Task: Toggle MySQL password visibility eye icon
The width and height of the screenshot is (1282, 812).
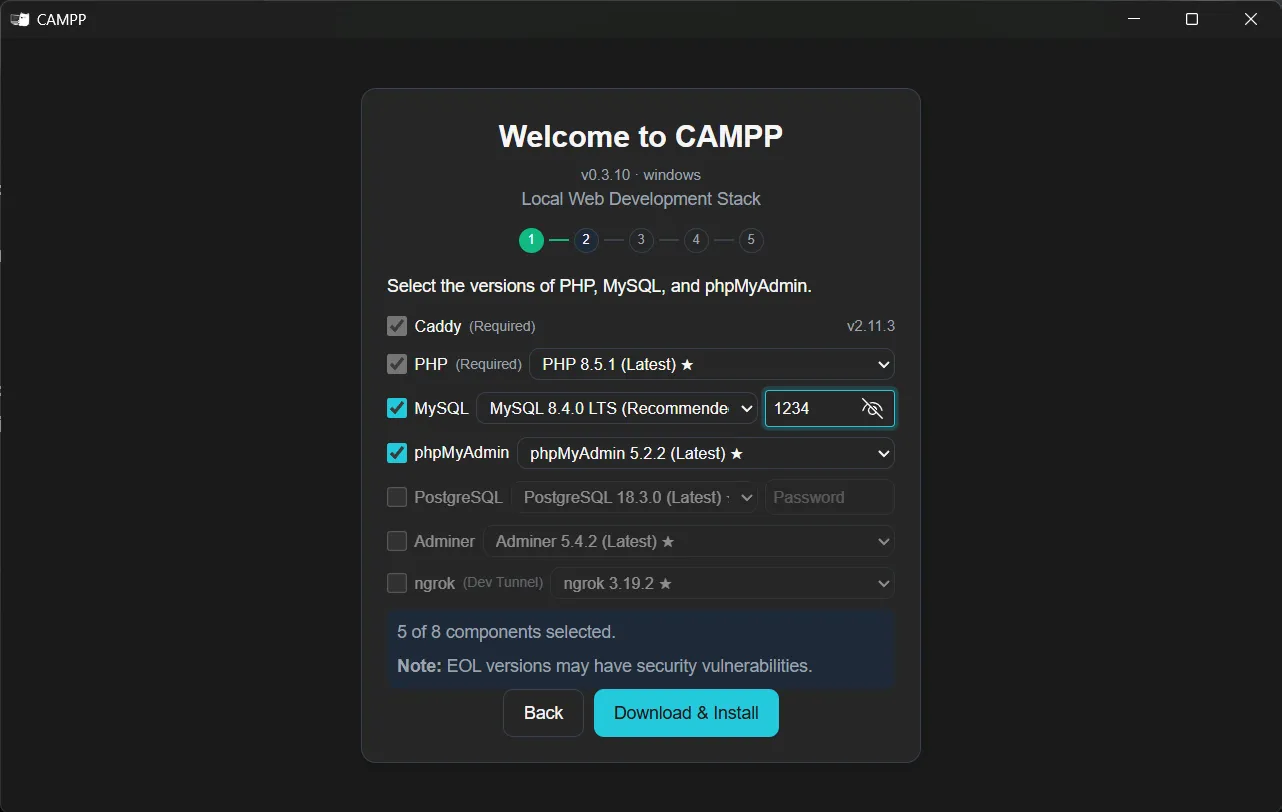Action: pyautogui.click(x=872, y=408)
